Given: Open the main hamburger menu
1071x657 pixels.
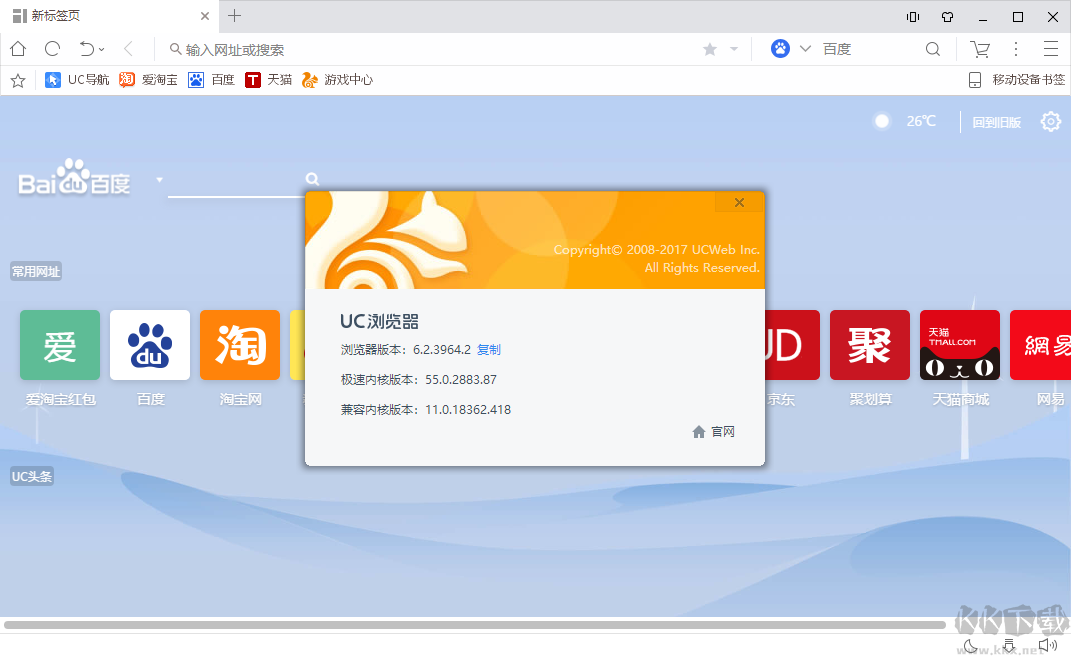Looking at the screenshot, I should [1050, 48].
